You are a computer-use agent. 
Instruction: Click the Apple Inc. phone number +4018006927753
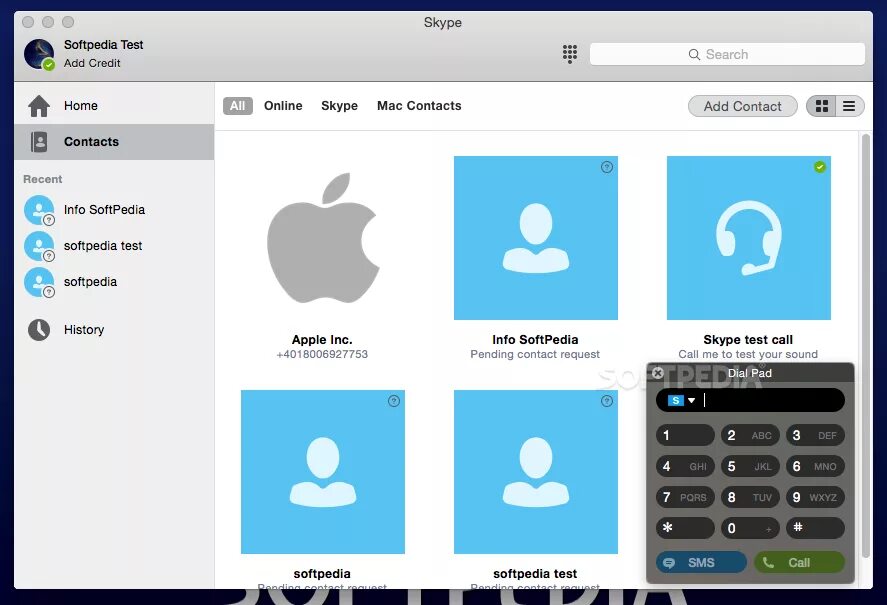click(x=322, y=354)
